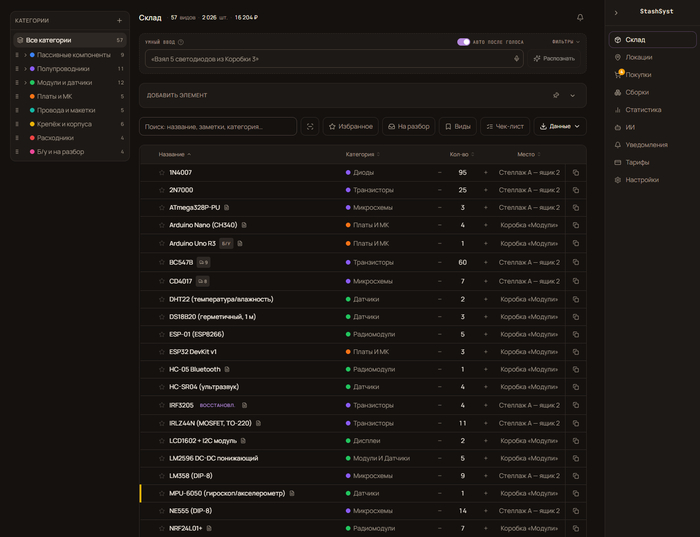Sort the table by Место column
The width and height of the screenshot is (700, 537).
tap(529, 154)
